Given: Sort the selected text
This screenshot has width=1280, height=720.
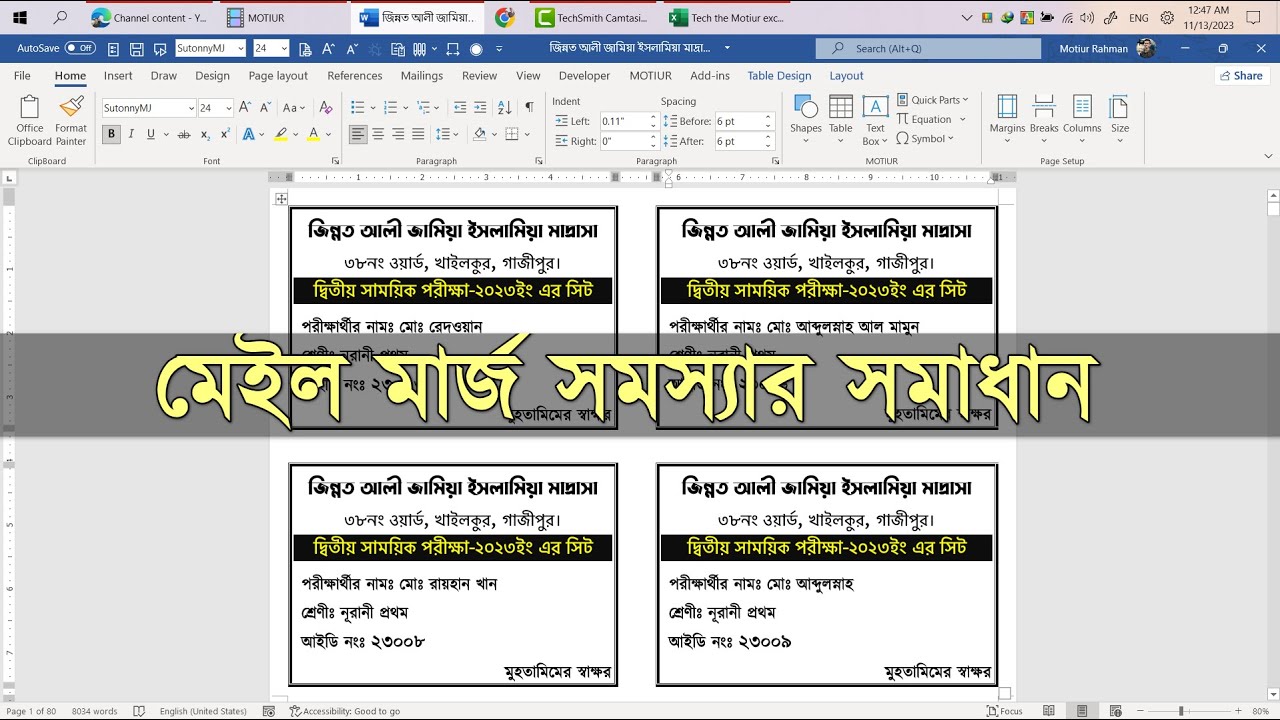Looking at the screenshot, I should (x=505, y=107).
